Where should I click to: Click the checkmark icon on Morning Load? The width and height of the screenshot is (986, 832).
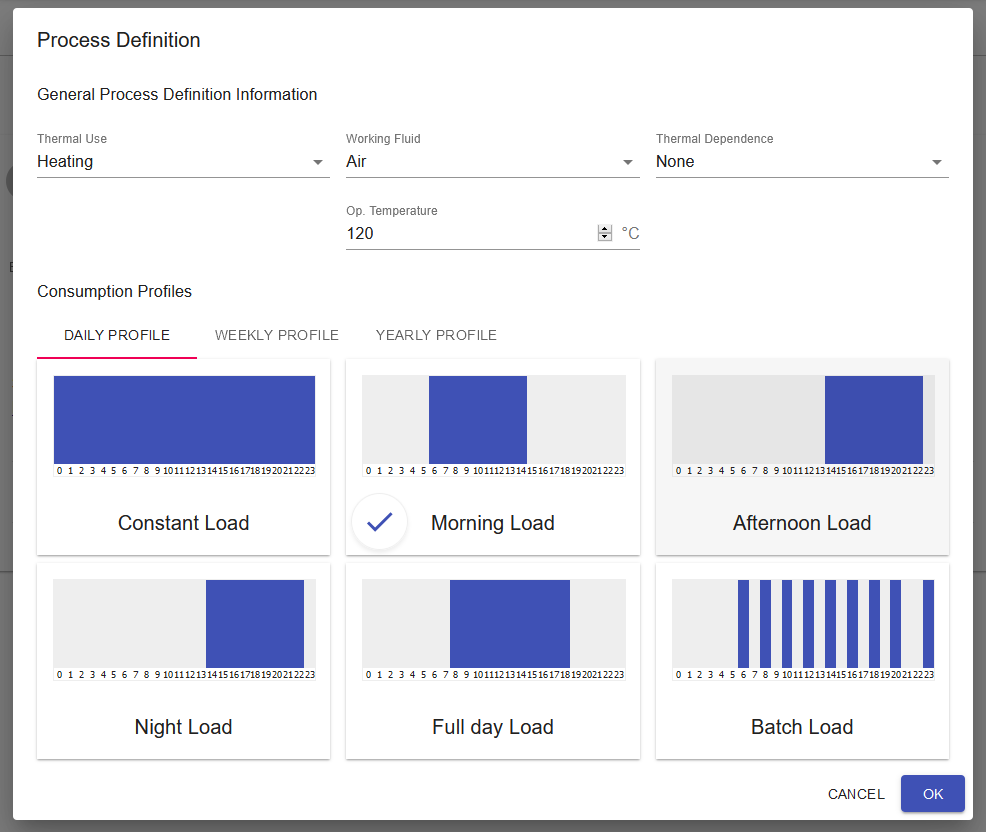coord(379,522)
